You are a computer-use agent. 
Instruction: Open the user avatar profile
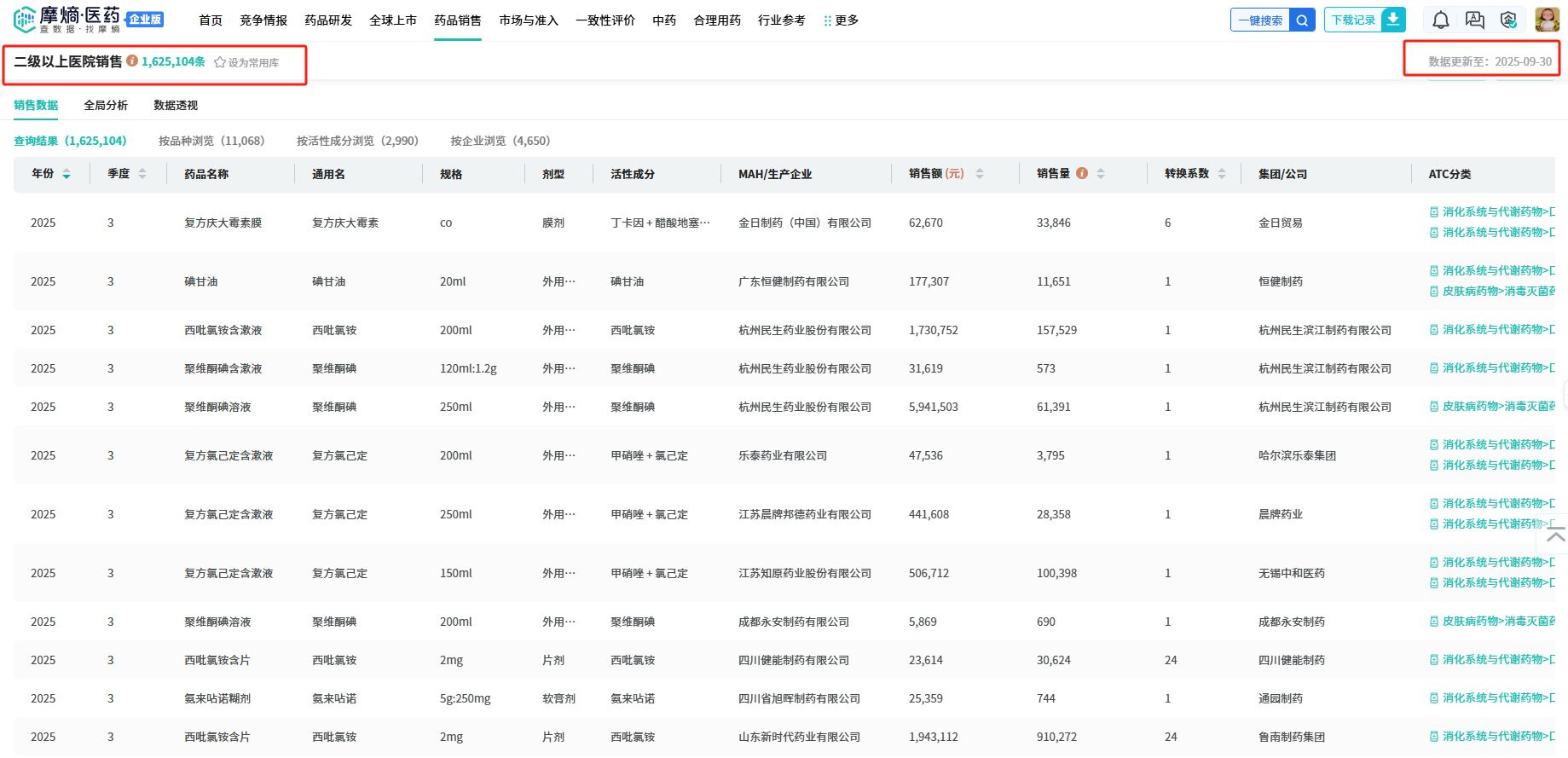tap(1547, 20)
